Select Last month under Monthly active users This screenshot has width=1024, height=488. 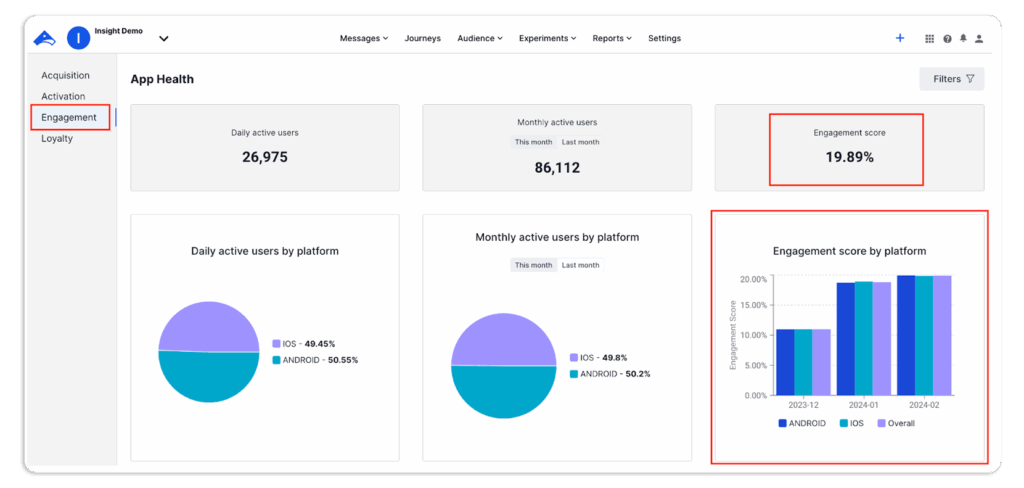click(x=580, y=142)
